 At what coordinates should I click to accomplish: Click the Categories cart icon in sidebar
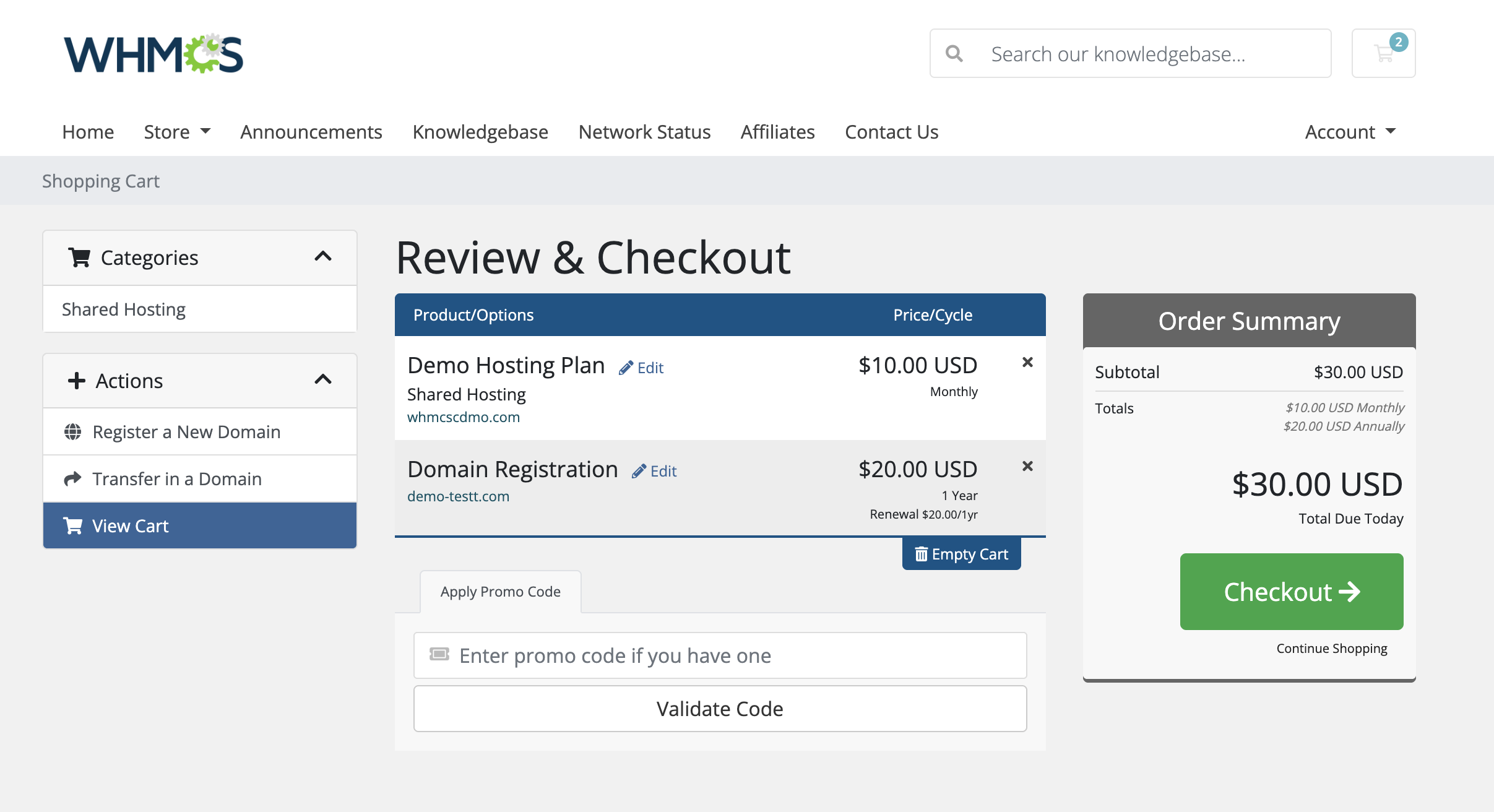point(80,257)
